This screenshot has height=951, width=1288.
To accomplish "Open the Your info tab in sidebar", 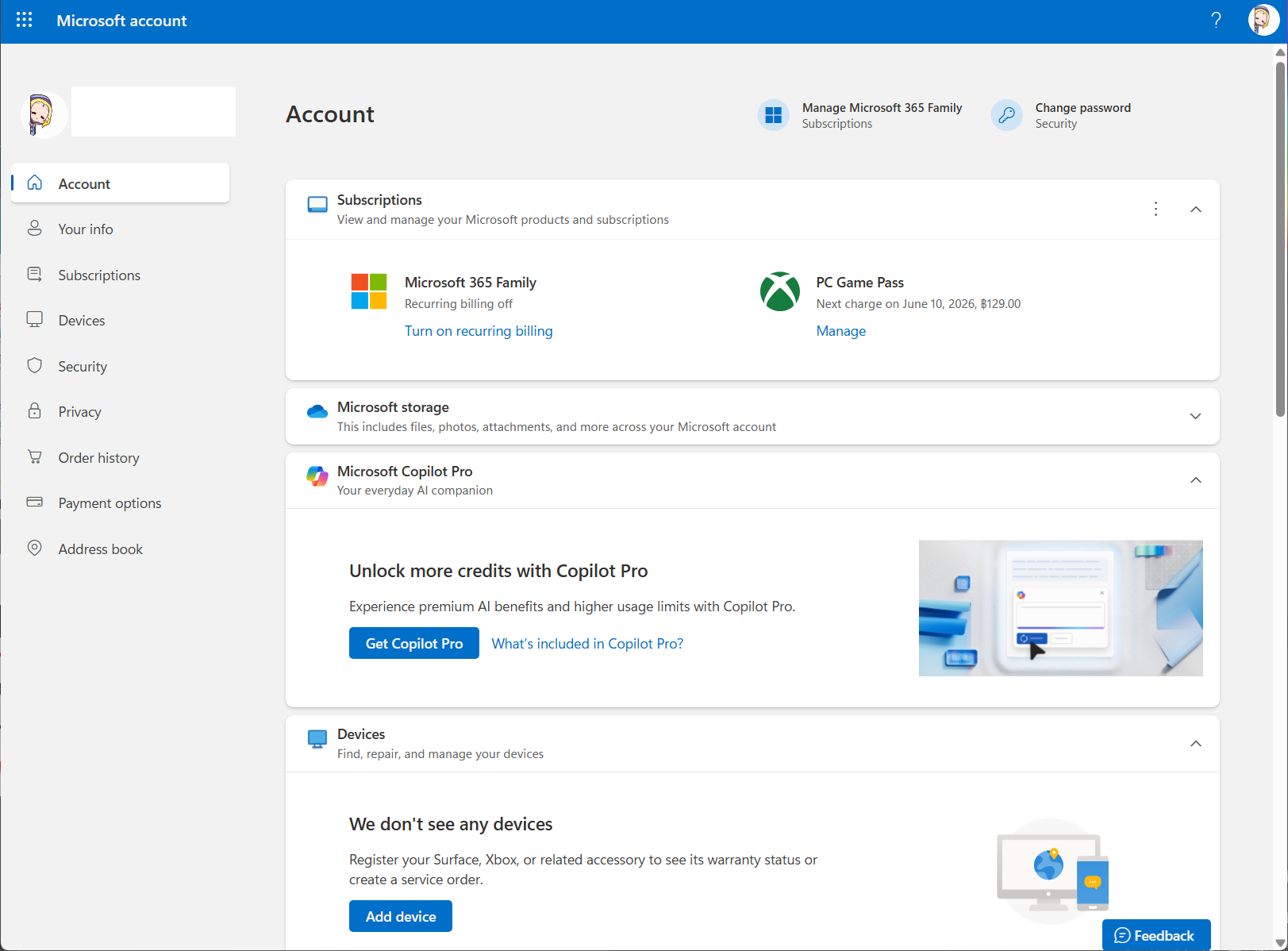I will (86, 229).
